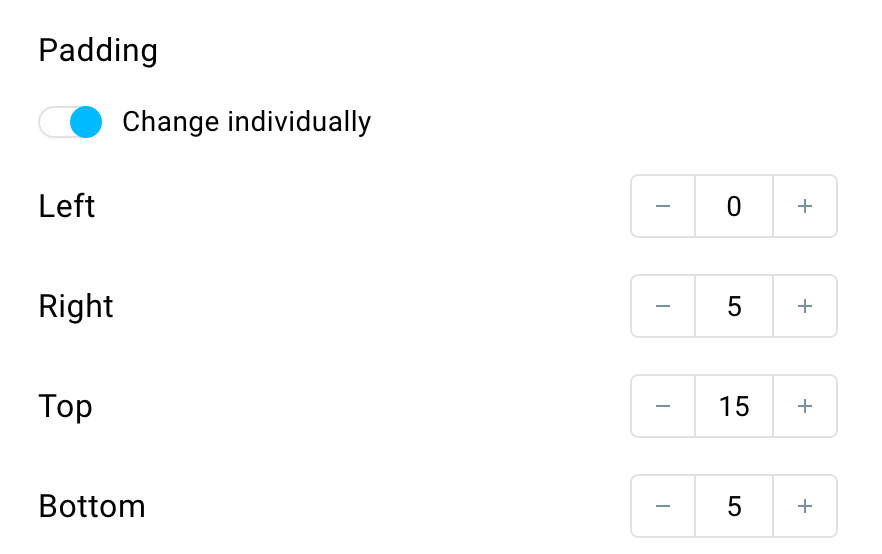Click the Bottom label
The height and width of the screenshot is (554, 882).
[x=92, y=506]
